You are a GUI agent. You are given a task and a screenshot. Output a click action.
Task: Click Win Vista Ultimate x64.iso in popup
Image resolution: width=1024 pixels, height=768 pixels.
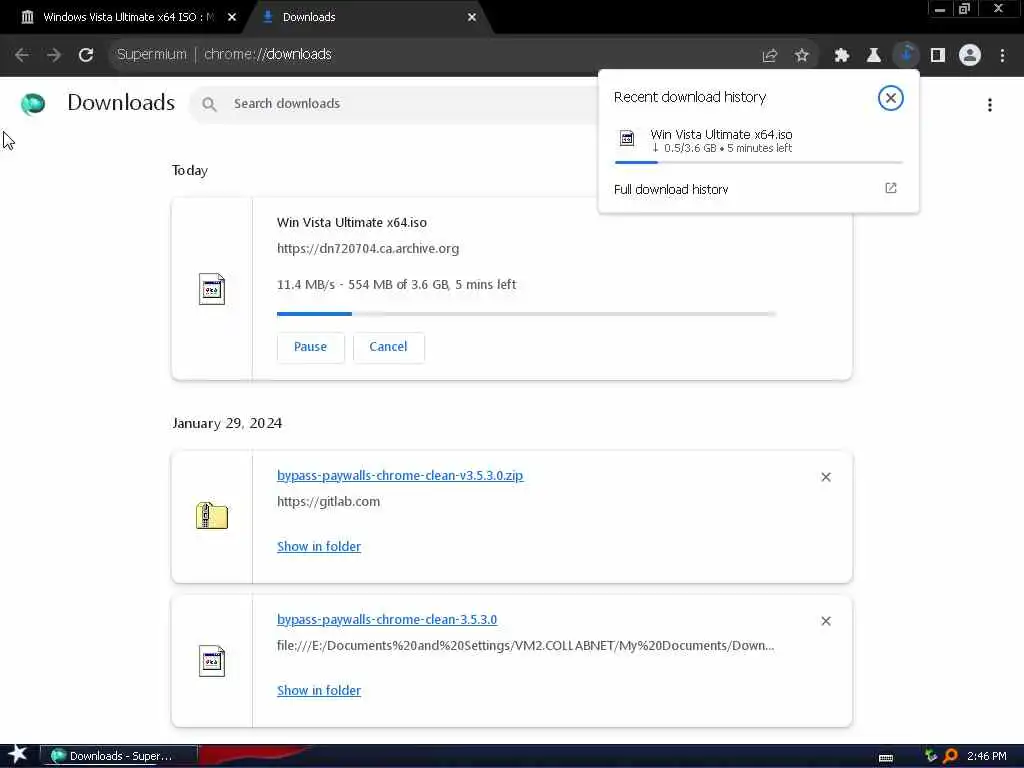[x=721, y=134]
